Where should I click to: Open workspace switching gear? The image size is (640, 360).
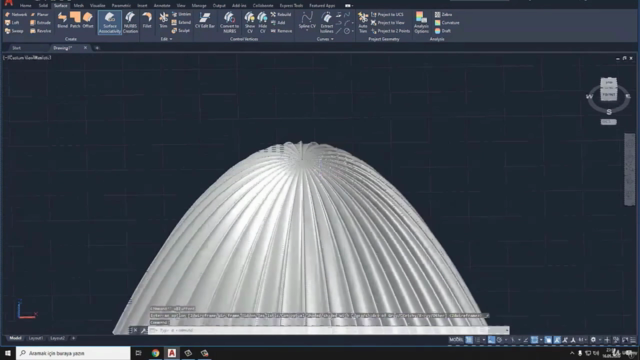click(x=593, y=340)
